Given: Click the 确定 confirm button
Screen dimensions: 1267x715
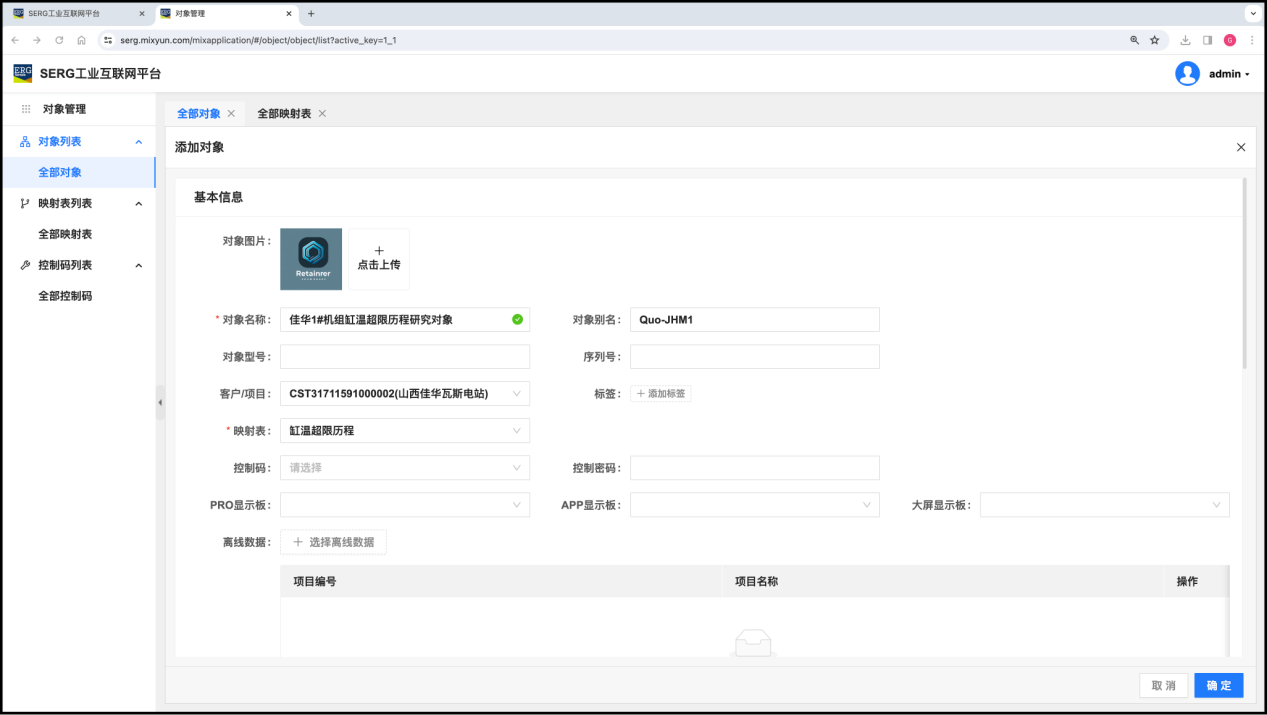Looking at the screenshot, I should 1218,686.
